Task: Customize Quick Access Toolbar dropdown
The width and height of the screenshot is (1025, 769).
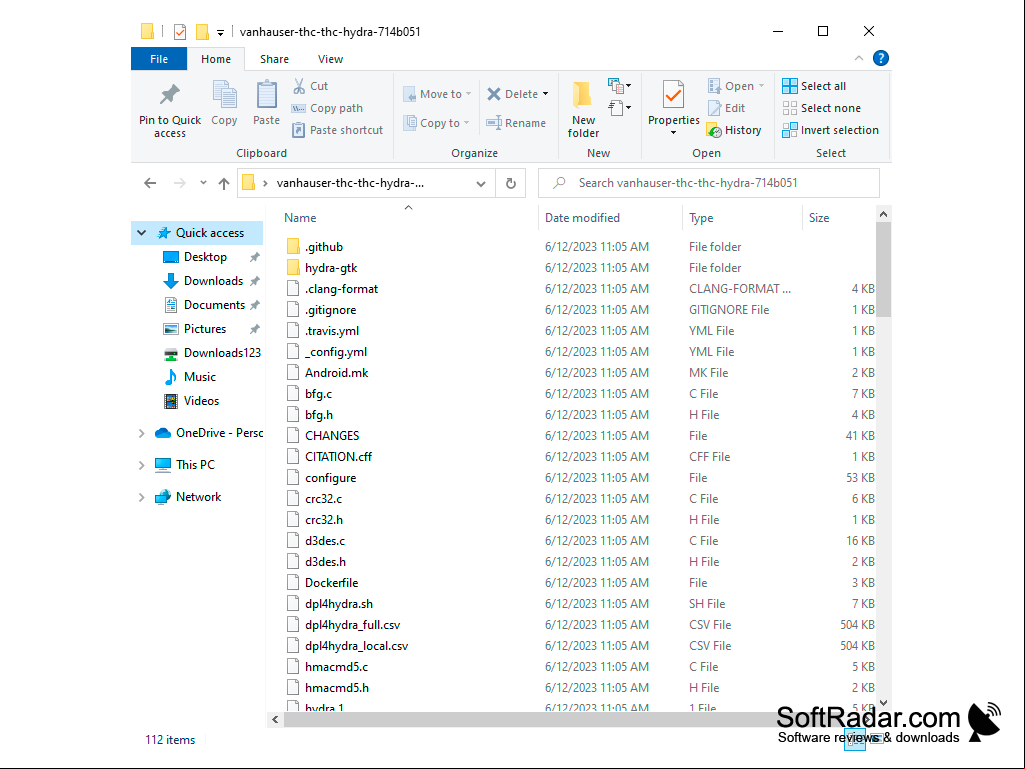Action: tap(220, 31)
